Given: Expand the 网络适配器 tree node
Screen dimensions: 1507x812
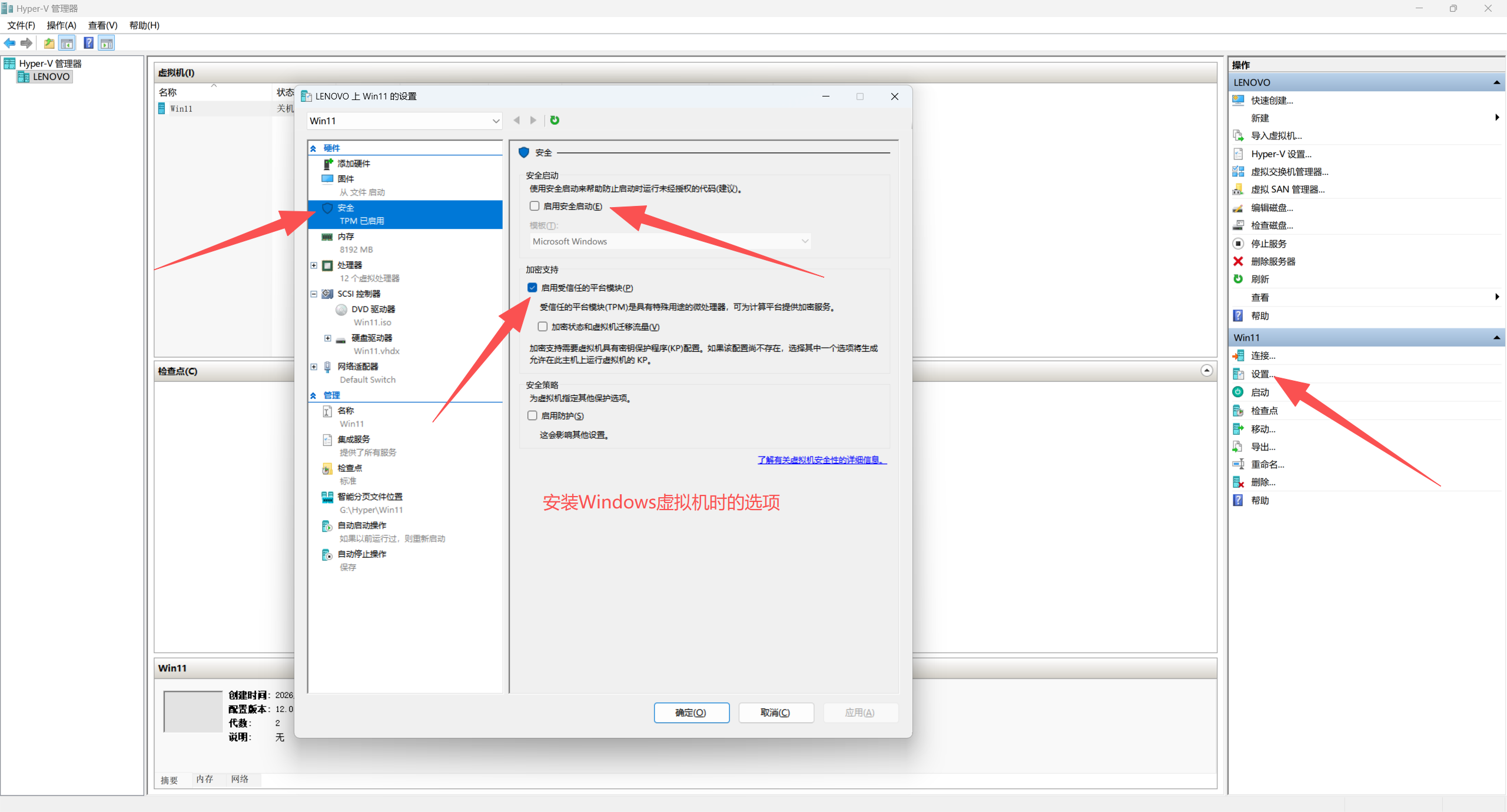Looking at the screenshot, I should click(314, 367).
